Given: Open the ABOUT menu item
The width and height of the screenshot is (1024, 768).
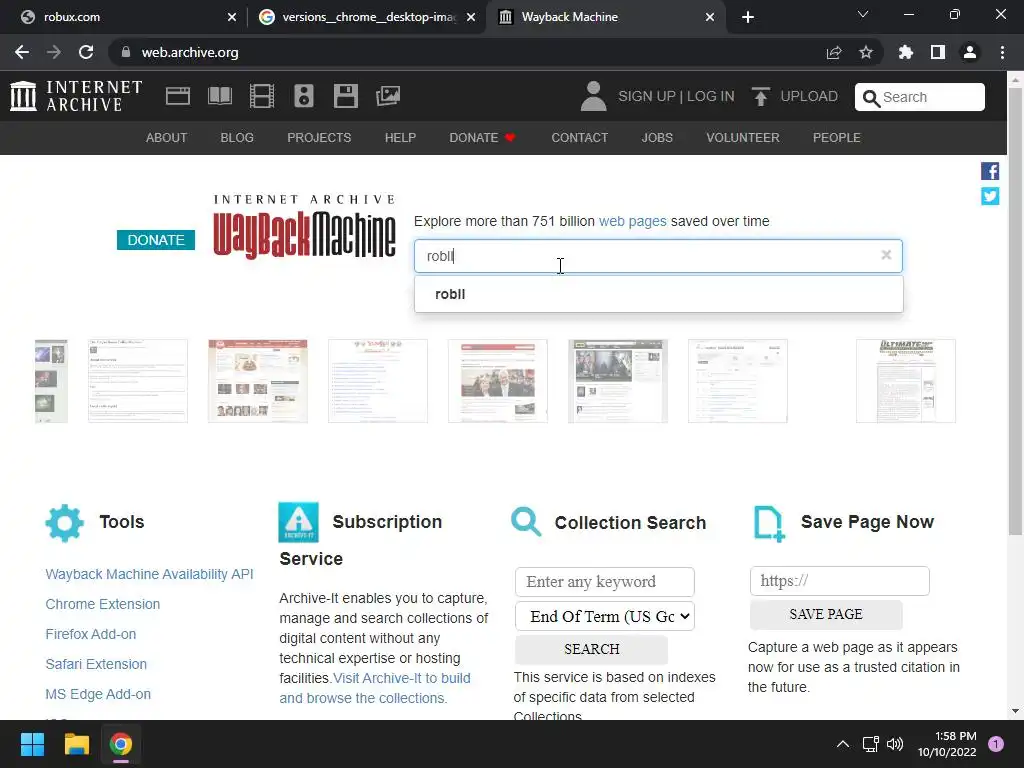Looking at the screenshot, I should [x=167, y=138].
